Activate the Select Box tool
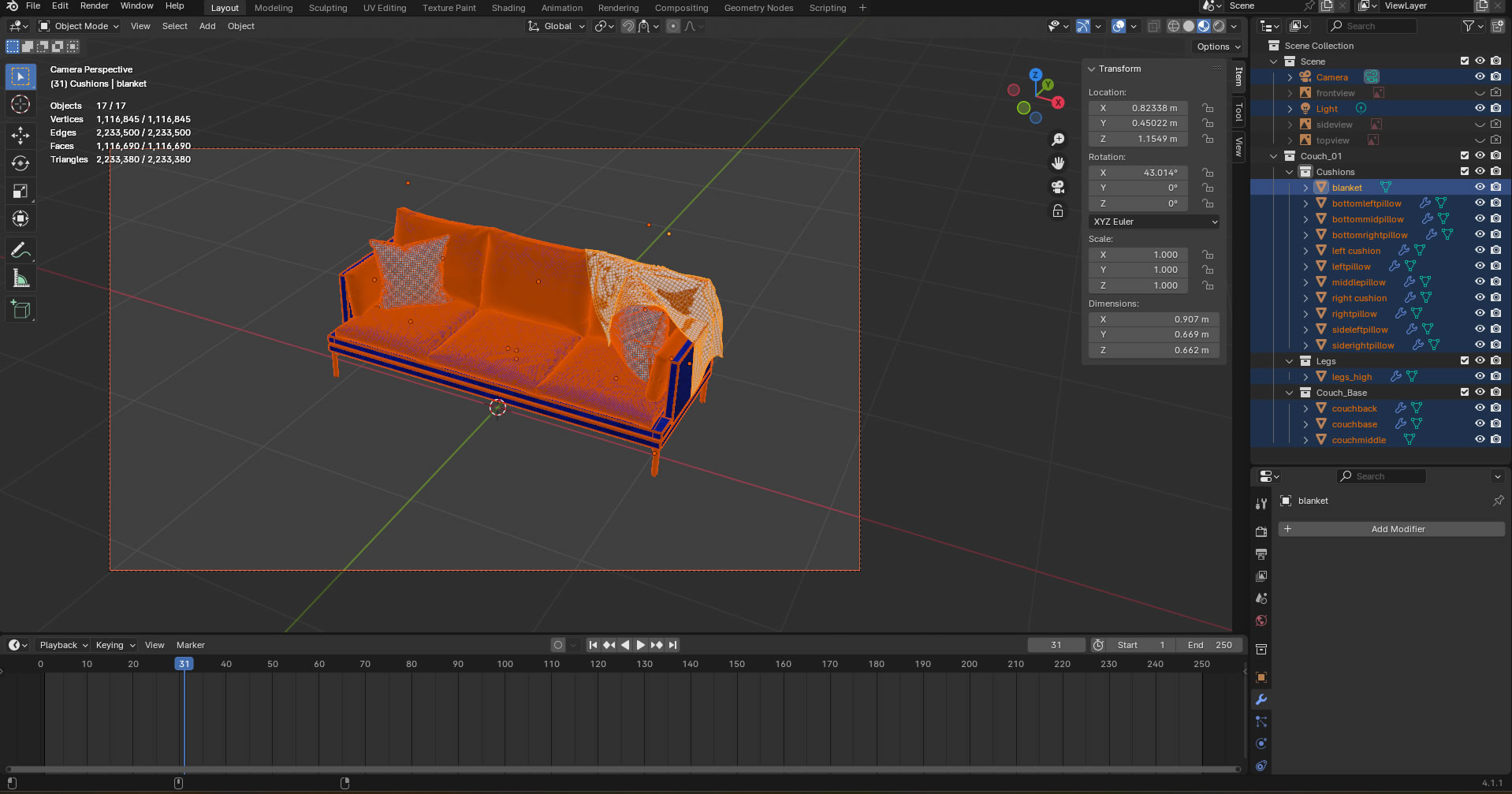The height and width of the screenshot is (794, 1512). coord(20,76)
